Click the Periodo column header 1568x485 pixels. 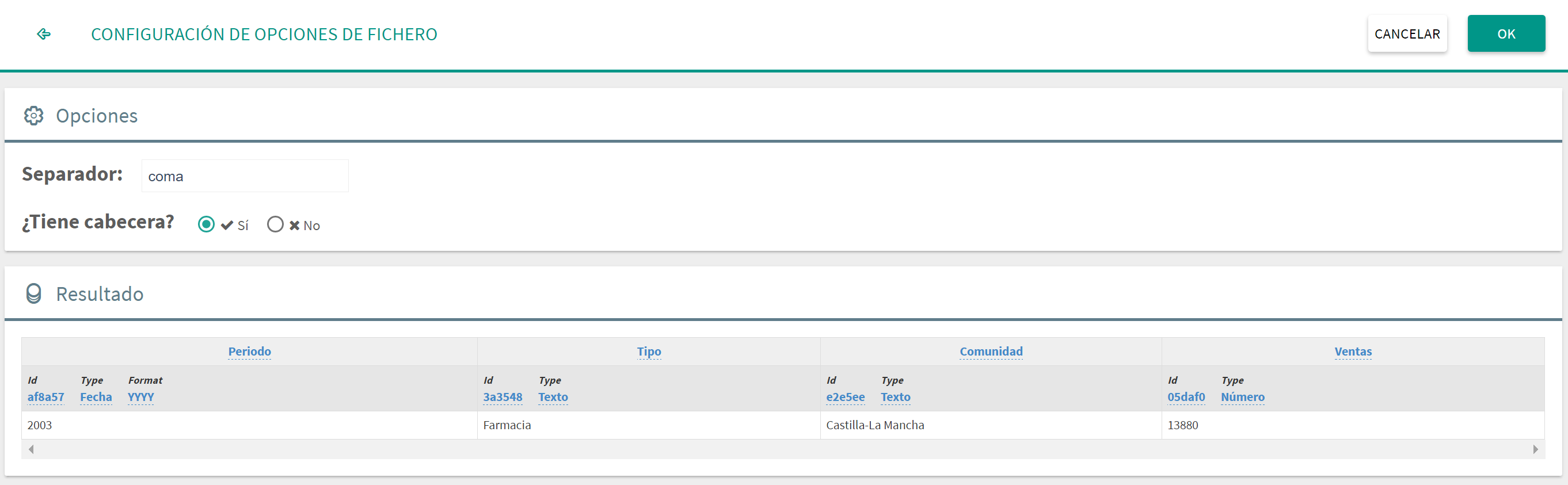point(250,351)
